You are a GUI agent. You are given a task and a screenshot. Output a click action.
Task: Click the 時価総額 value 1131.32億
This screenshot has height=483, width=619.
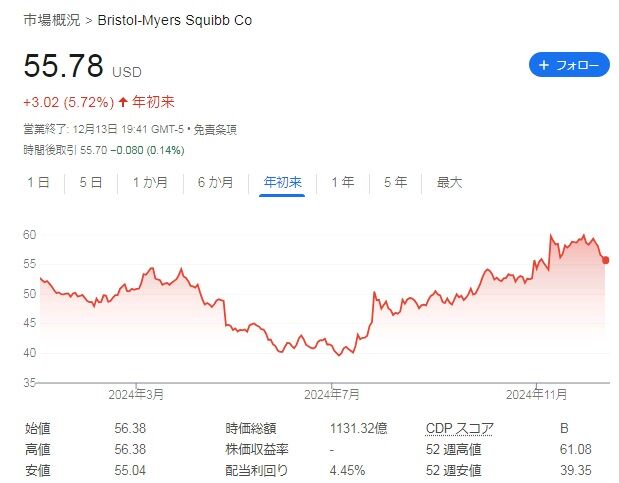[358, 428]
